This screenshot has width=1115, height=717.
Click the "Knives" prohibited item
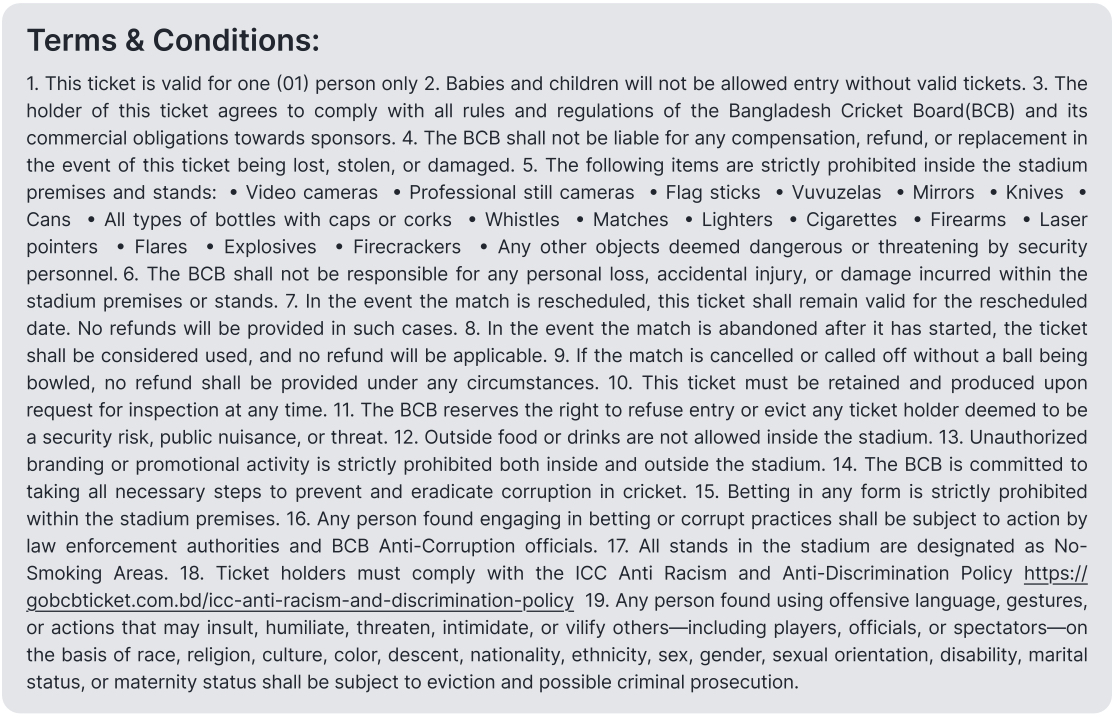click(x=1034, y=192)
